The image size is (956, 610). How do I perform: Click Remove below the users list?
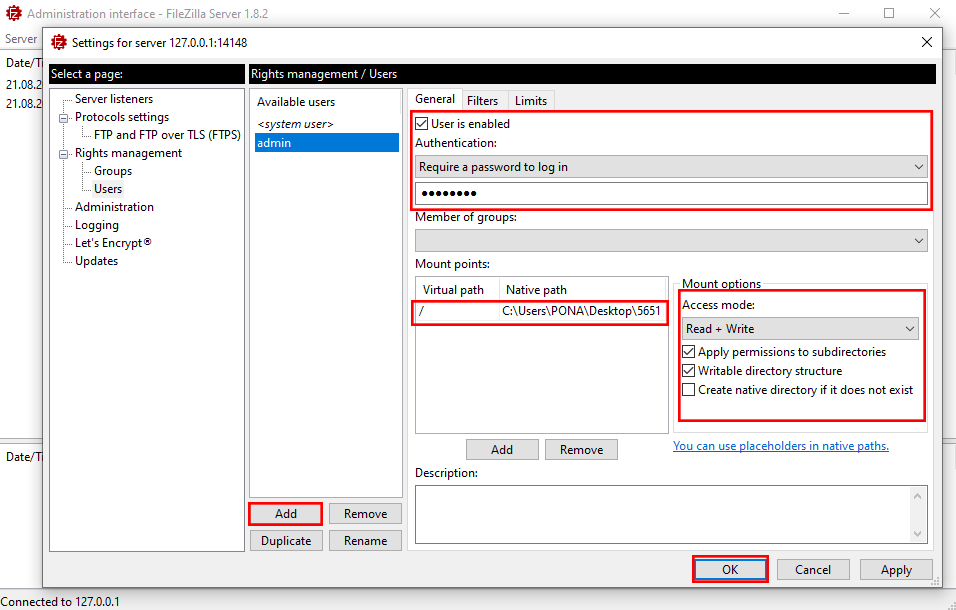pyautogui.click(x=365, y=514)
